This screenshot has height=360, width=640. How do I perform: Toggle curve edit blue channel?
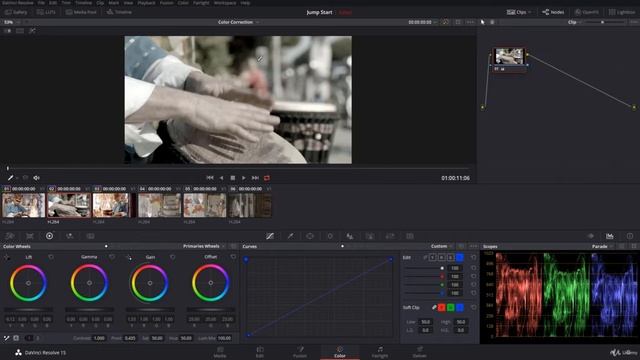pos(460,258)
